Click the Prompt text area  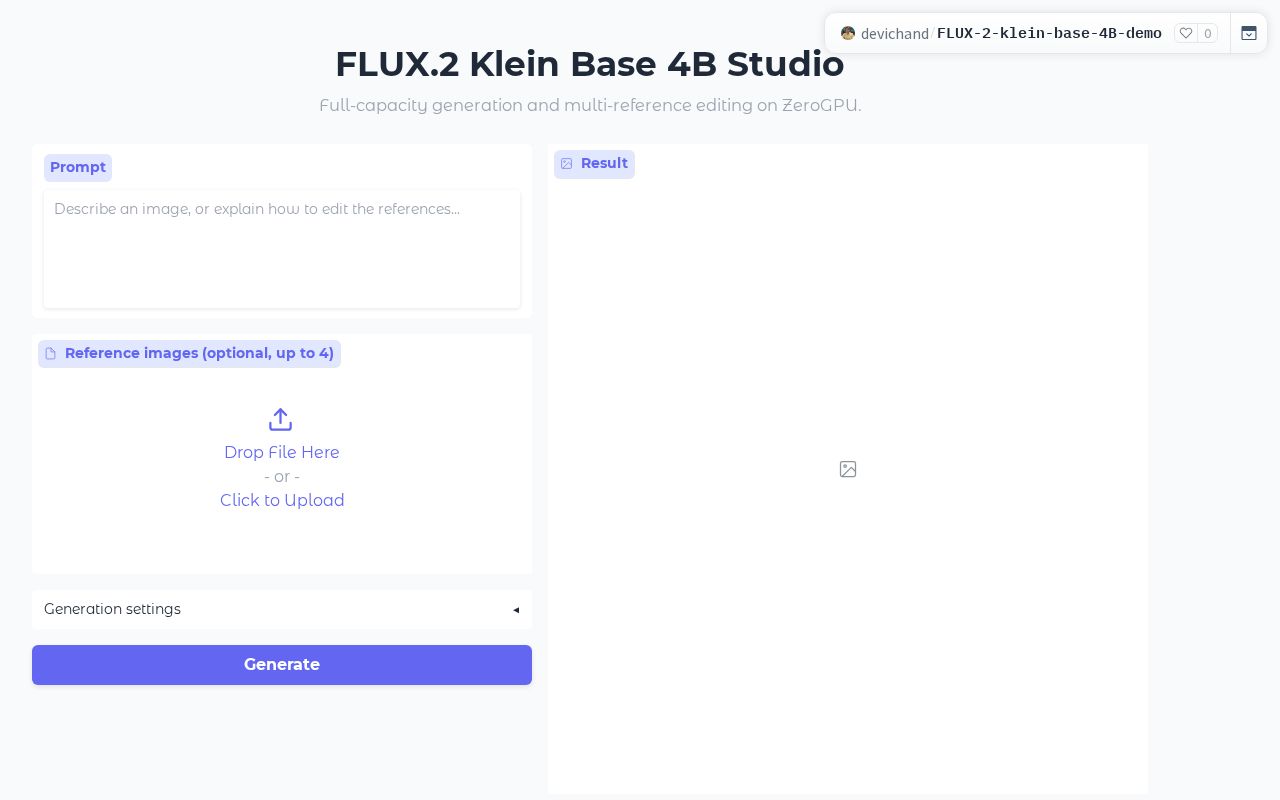click(x=282, y=249)
